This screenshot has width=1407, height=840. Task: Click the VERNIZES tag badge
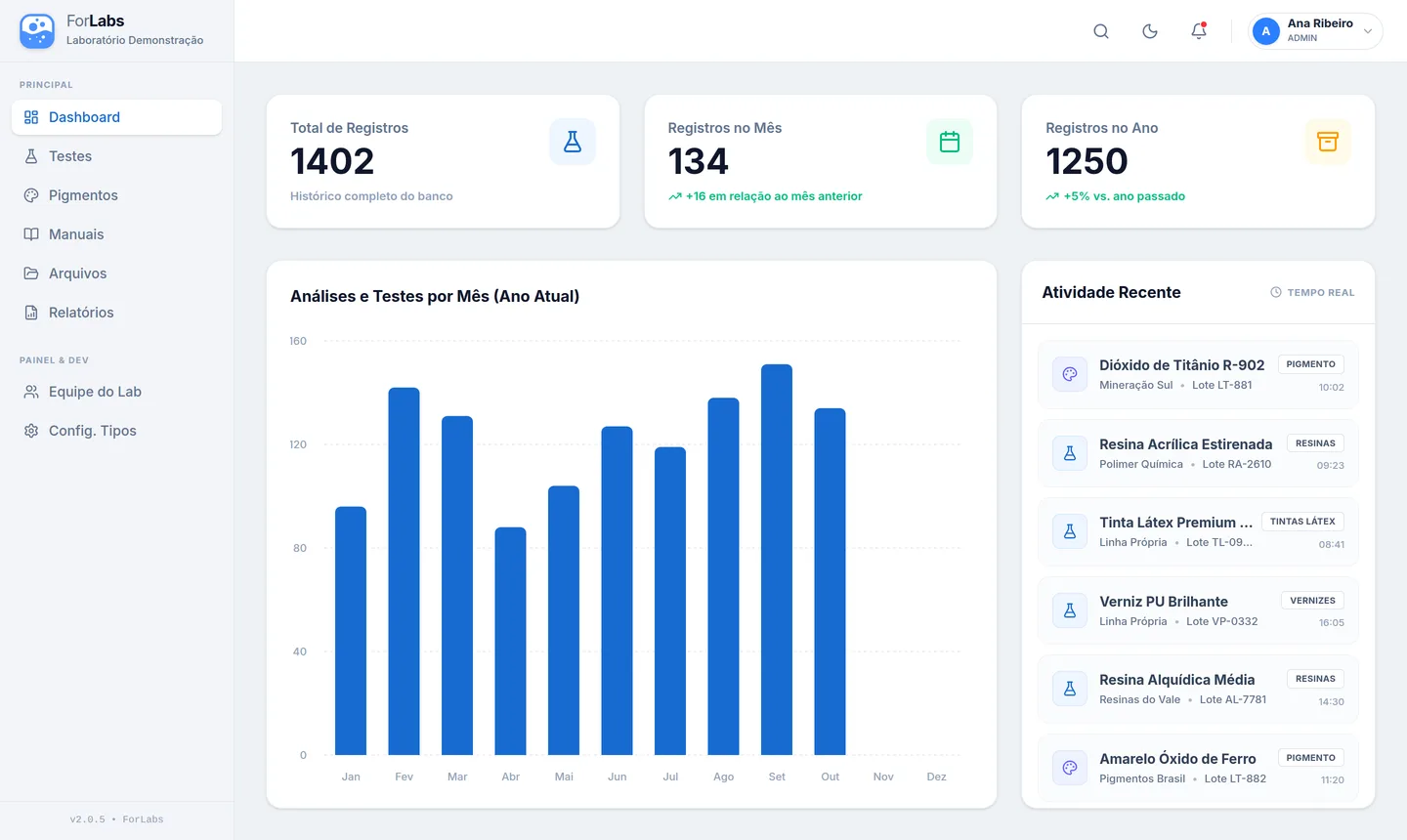1312,601
